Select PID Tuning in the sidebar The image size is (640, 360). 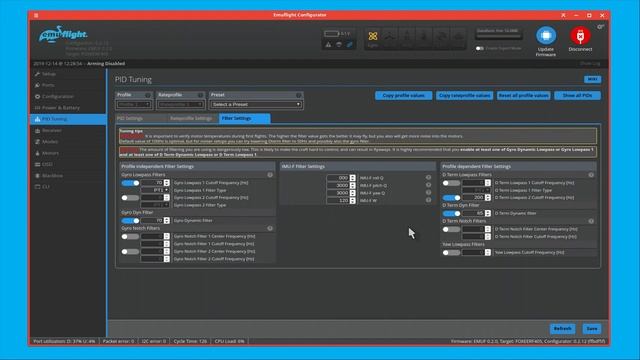tap(68, 119)
